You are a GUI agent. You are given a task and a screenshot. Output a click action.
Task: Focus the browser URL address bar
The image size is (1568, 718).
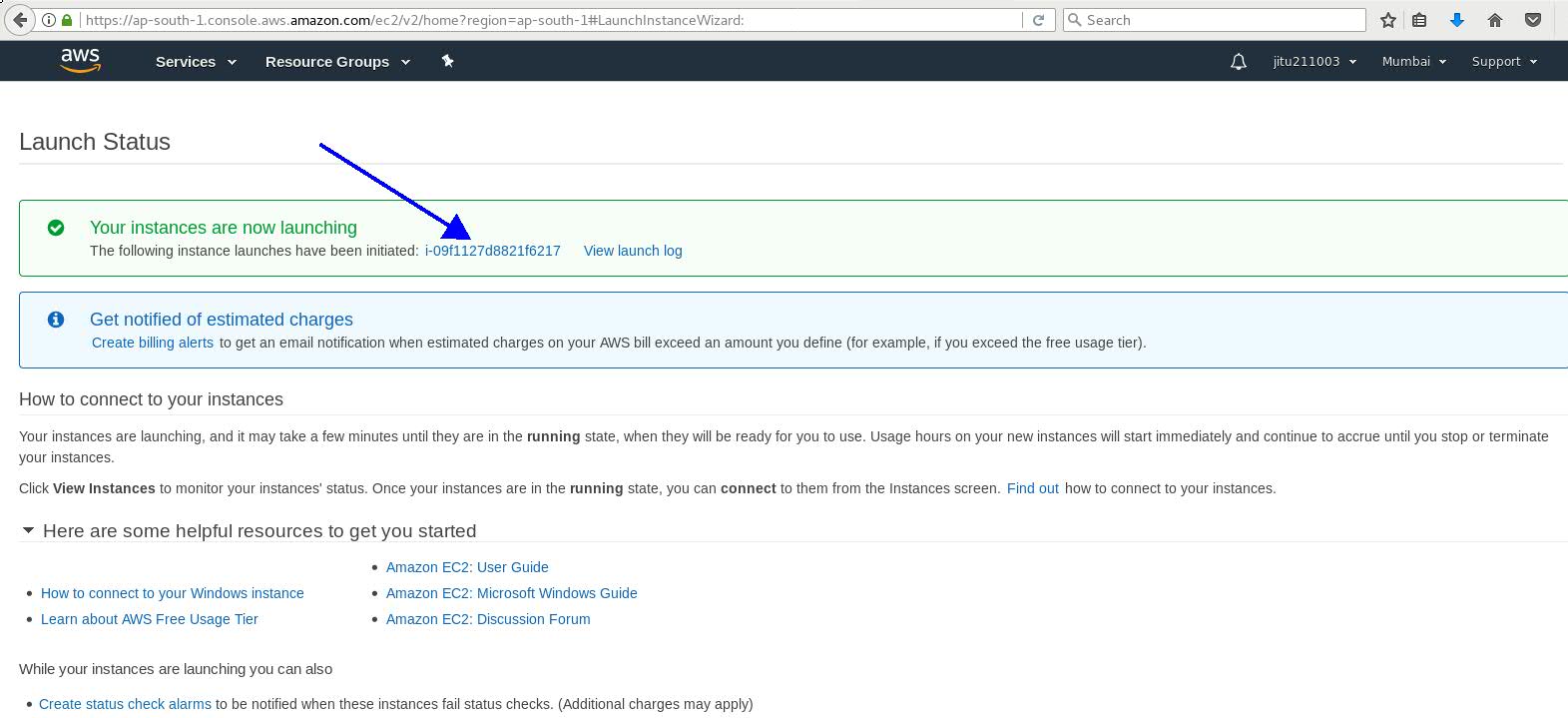click(552, 20)
